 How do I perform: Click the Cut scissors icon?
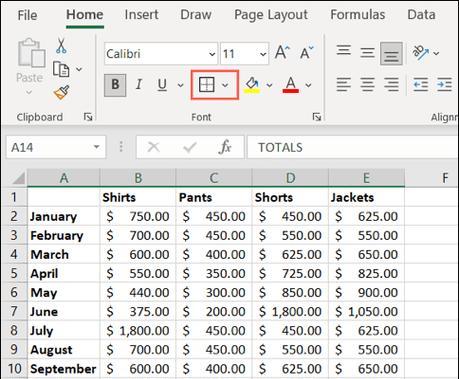[61, 46]
